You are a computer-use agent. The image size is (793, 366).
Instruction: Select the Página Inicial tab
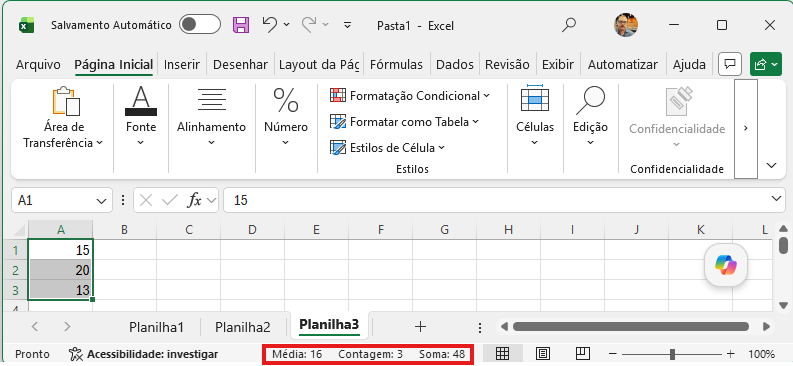114,65
